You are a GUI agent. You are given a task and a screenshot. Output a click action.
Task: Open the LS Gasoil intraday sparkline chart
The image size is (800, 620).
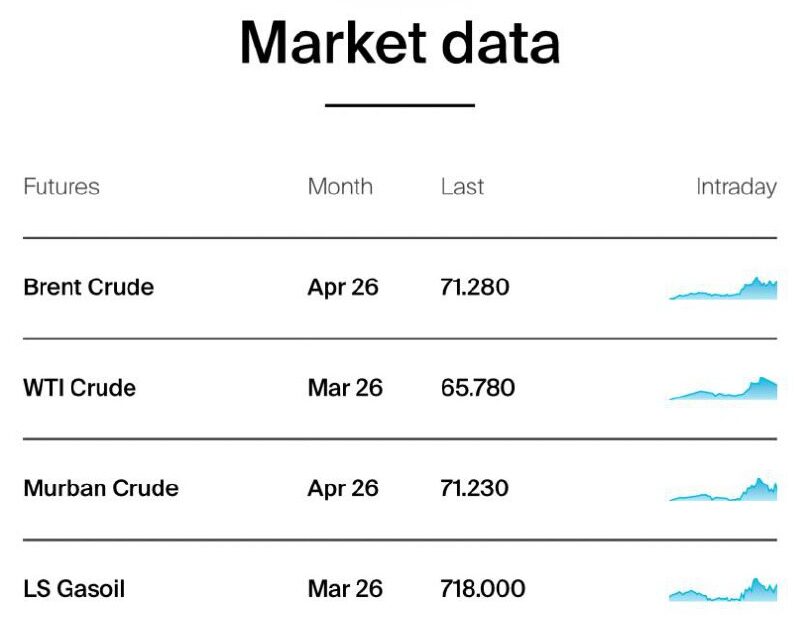click(723, 589)
